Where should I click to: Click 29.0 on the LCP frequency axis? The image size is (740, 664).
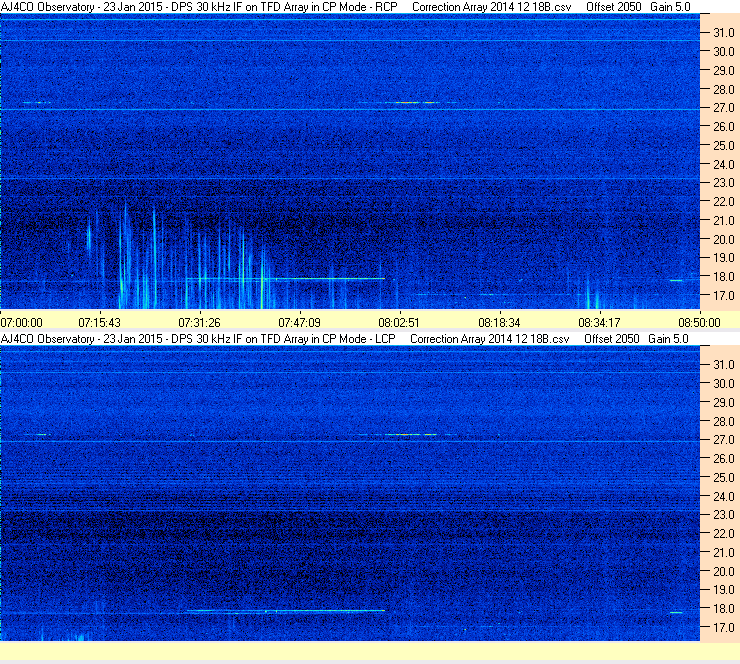pyautogui.click(x=723, y=403)
